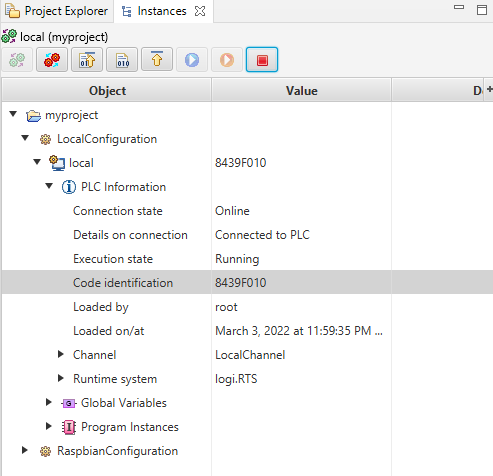This screenshot has width=493, height=476.
Task: Click the binary code file toolbar icon
Action: click(x=122, y=60)
